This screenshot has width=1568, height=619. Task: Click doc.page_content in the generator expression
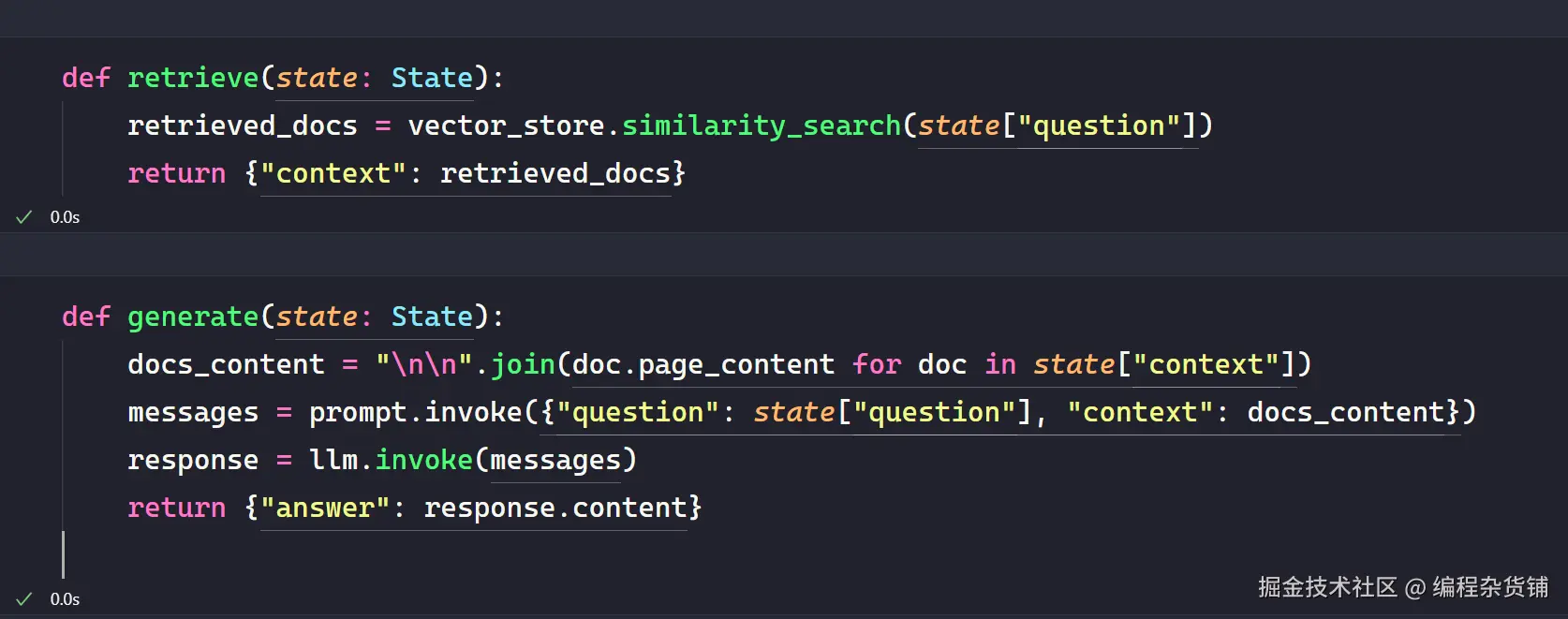coord(703,364)
